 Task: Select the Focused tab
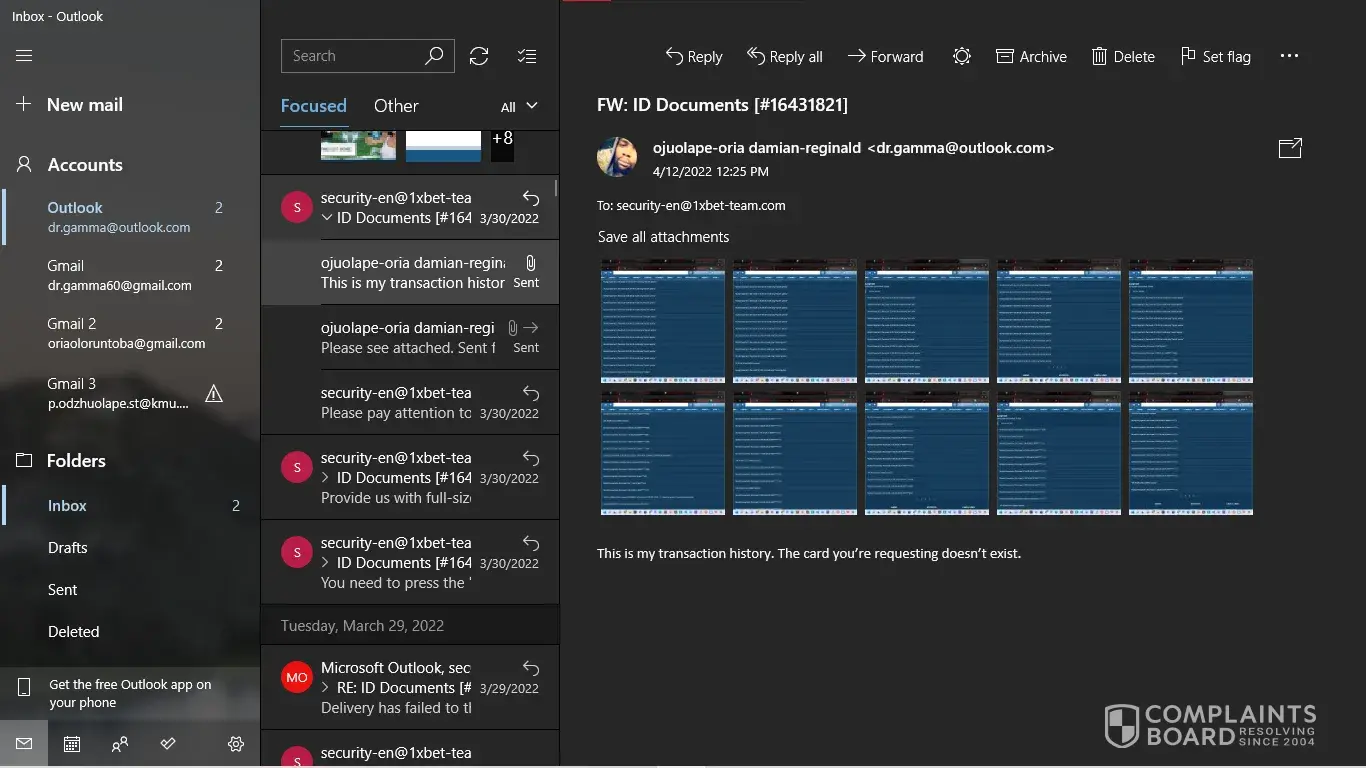coord(313,106)
